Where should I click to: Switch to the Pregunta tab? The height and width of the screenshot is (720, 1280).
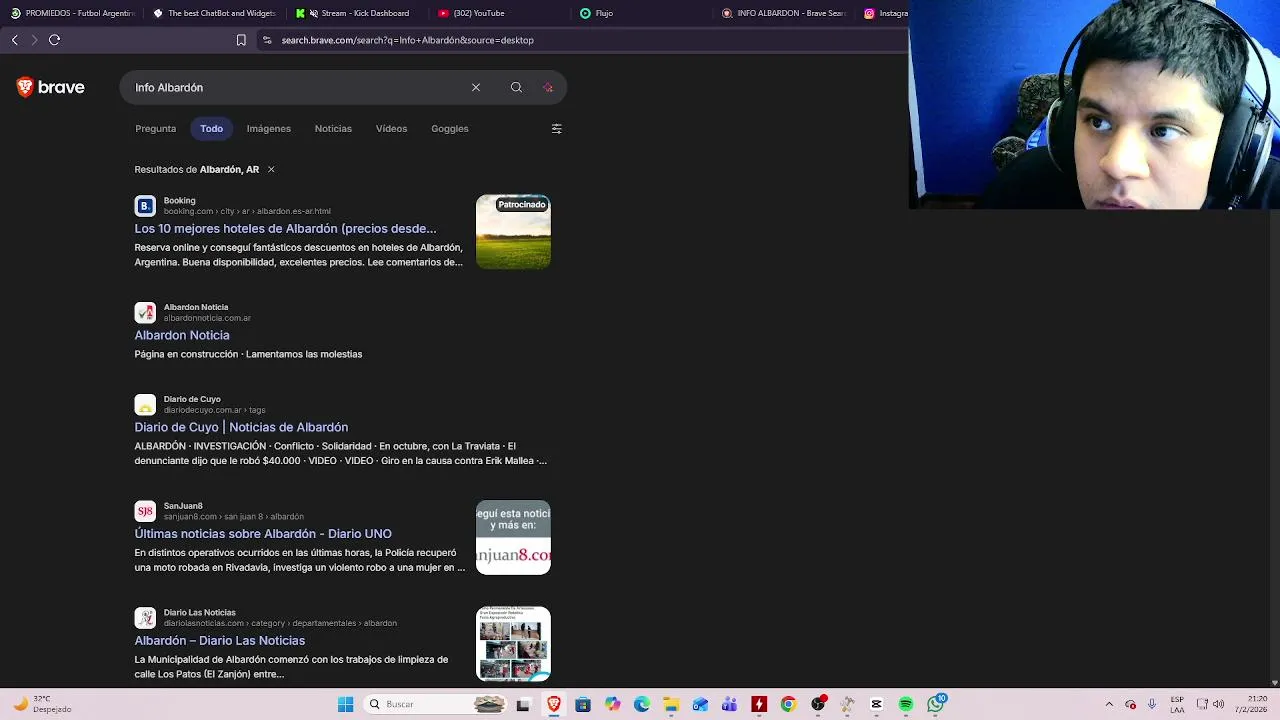155,129
